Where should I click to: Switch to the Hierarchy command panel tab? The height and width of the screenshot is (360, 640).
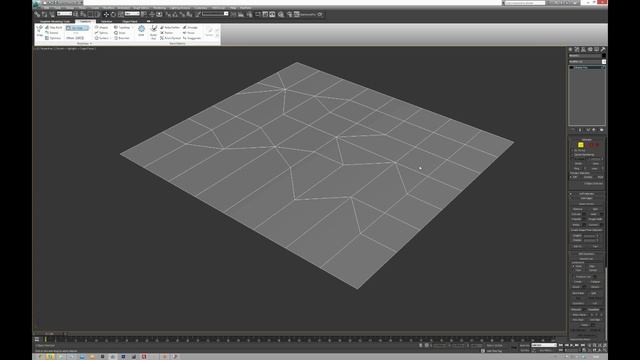(x=583, y=49)
